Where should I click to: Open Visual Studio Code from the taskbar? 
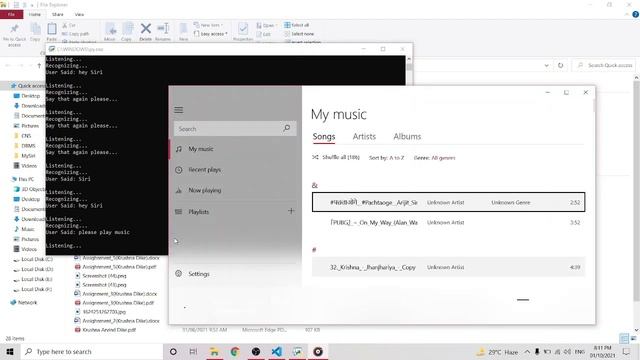point(276,351)
